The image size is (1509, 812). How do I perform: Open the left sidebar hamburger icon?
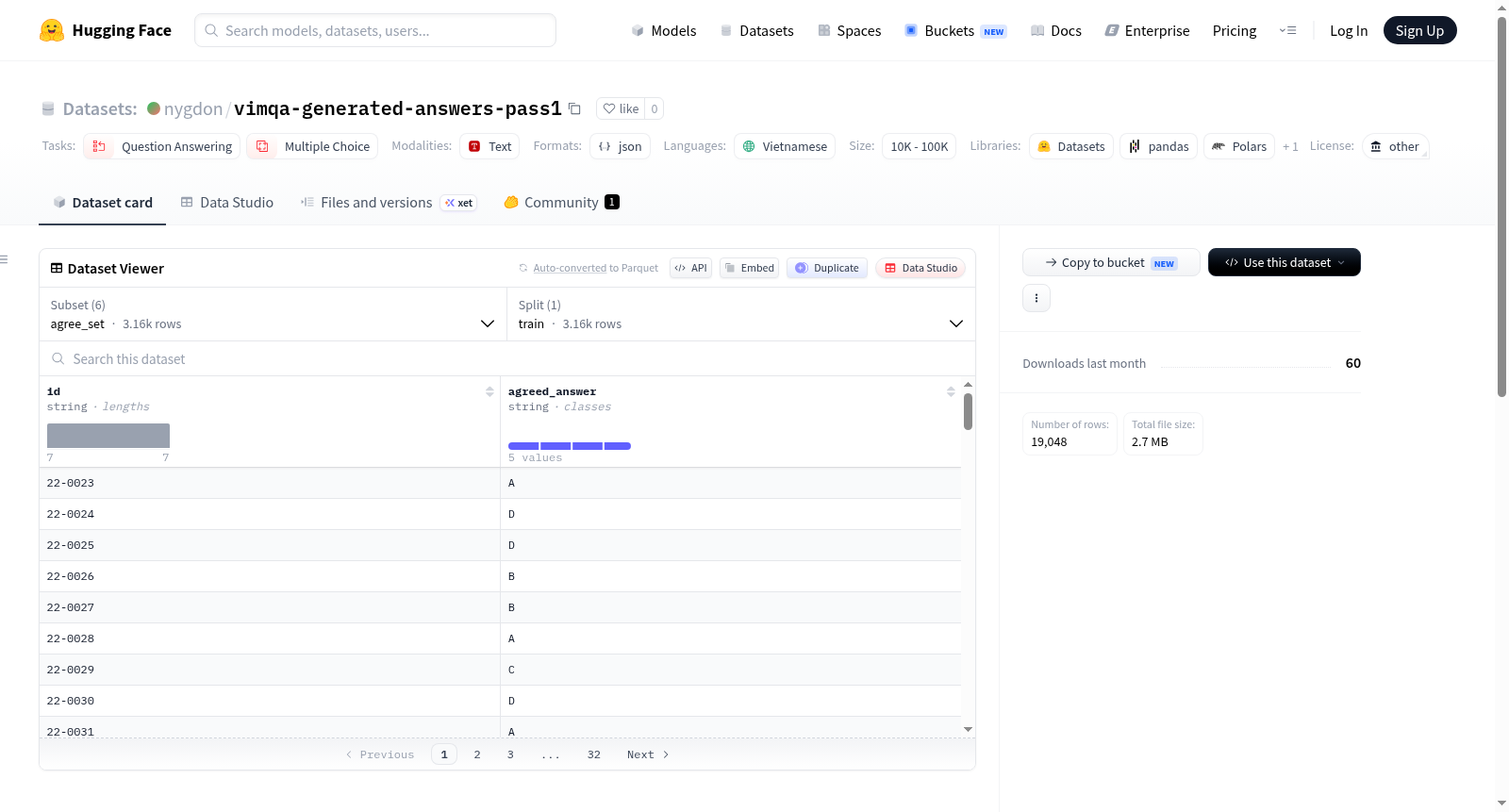point(4,259)
